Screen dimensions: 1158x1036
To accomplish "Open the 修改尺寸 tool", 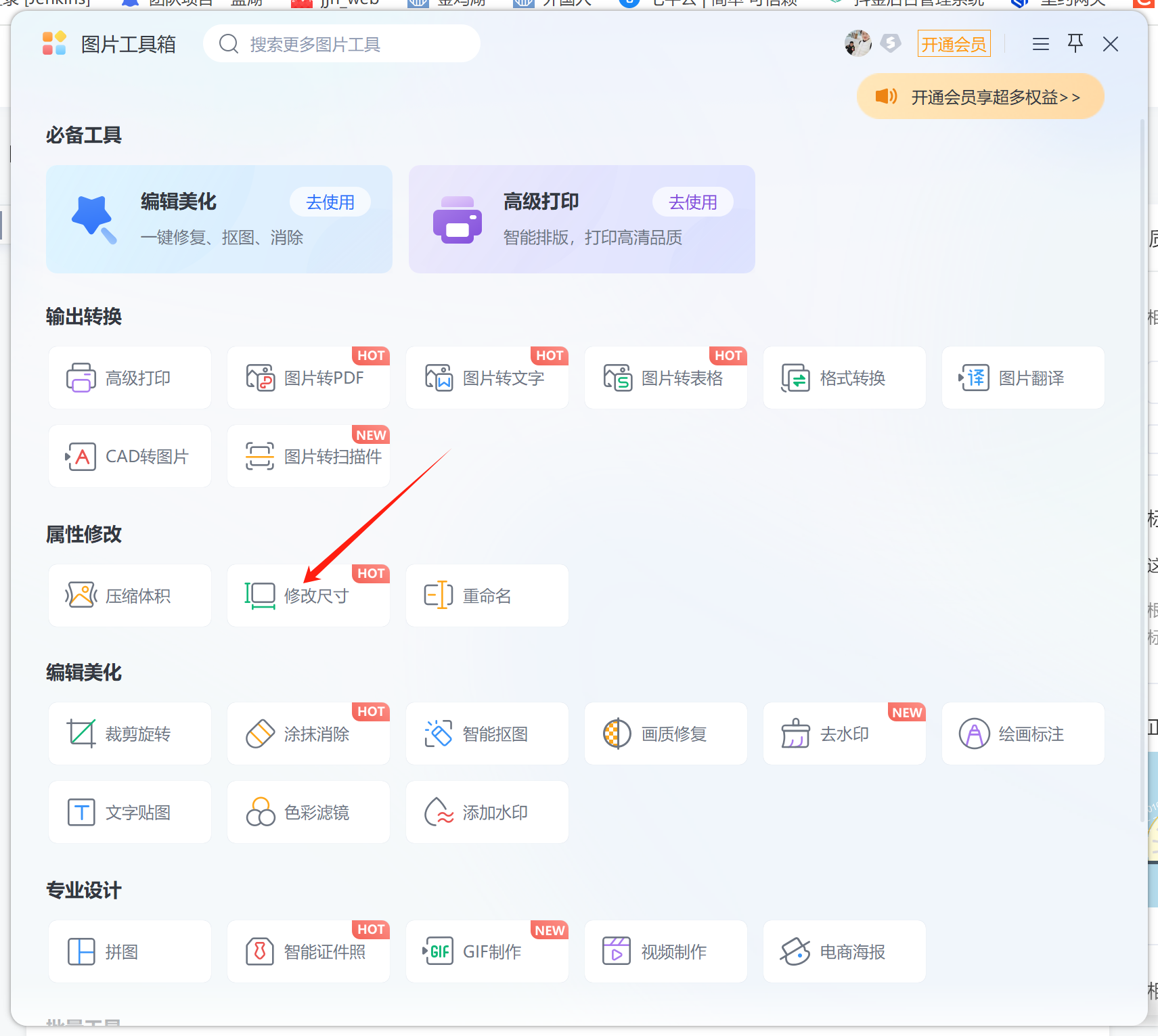I will click(309, 595).
